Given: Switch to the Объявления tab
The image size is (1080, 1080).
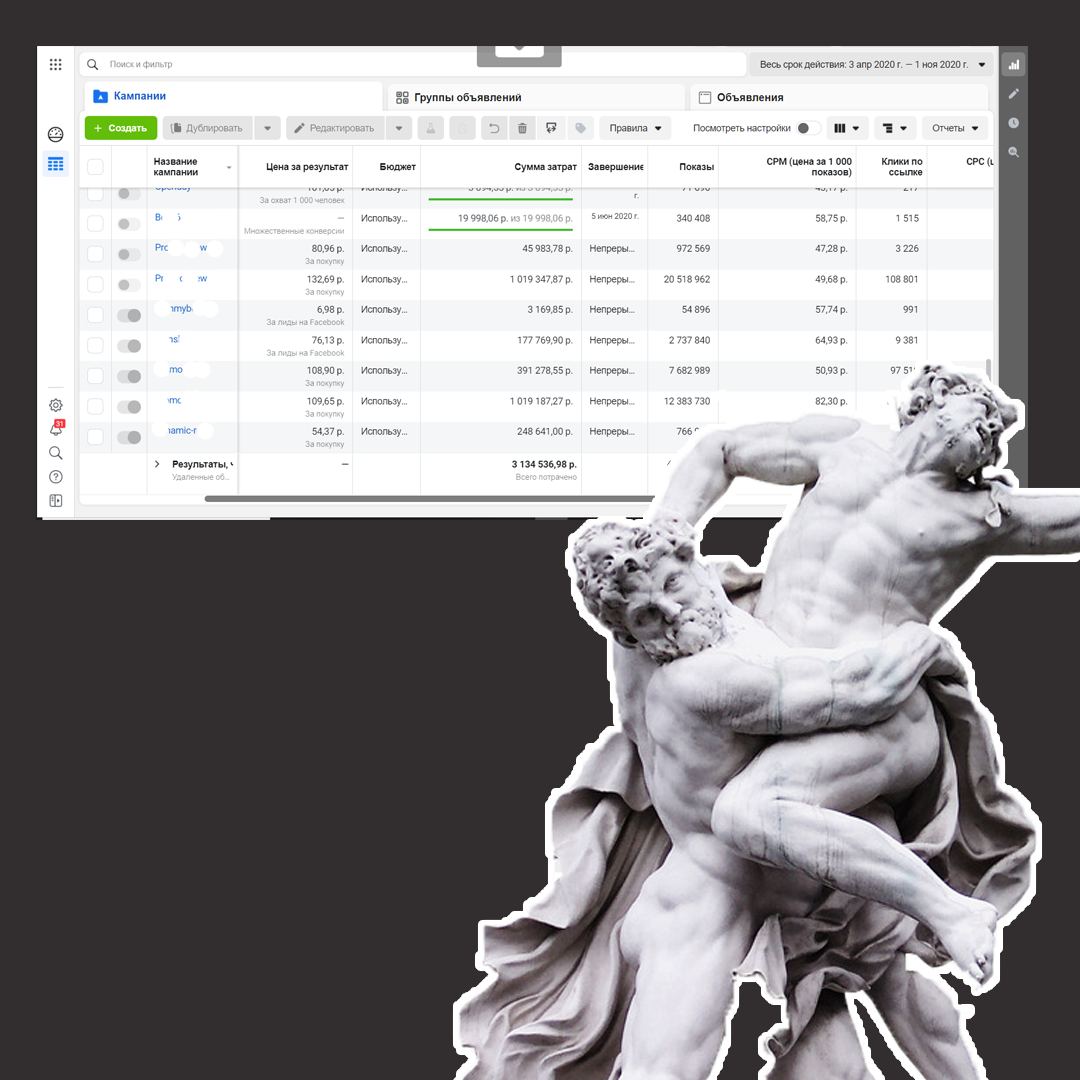Looking at the screenshot, I should [839, 97].
